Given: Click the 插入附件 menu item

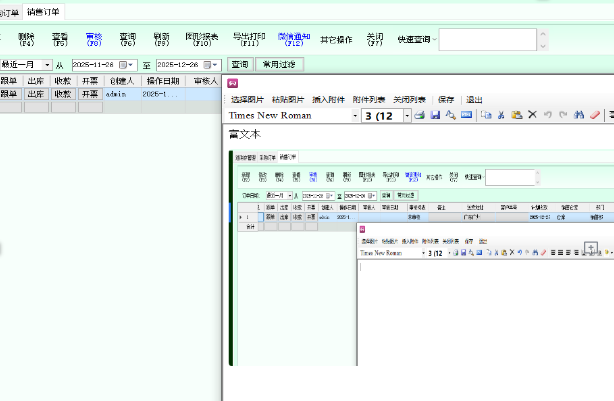Looking at the screenshot, I should click(x=328, y=100).
